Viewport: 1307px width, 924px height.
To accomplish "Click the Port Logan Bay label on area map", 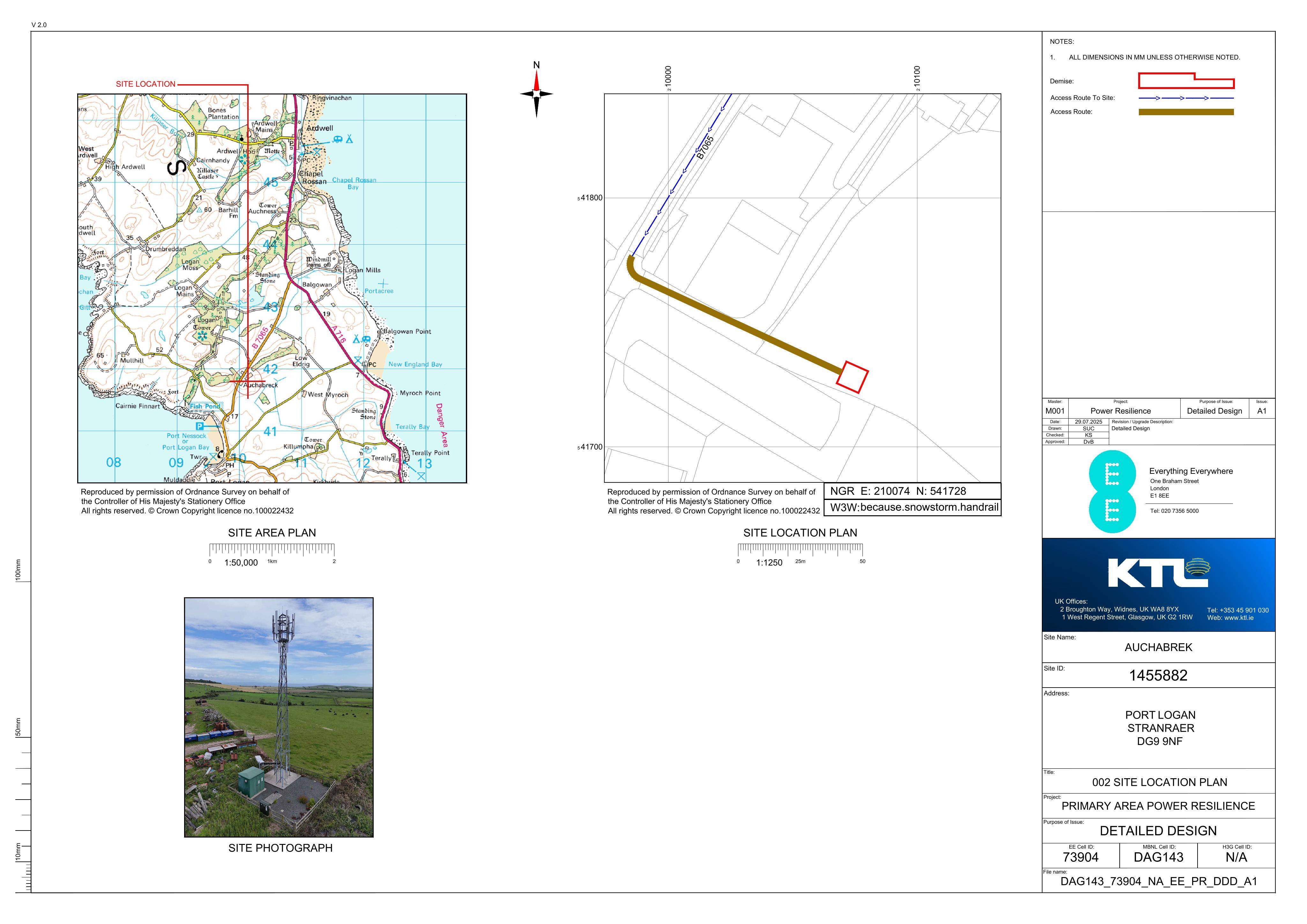I will [x=186, y=447].
